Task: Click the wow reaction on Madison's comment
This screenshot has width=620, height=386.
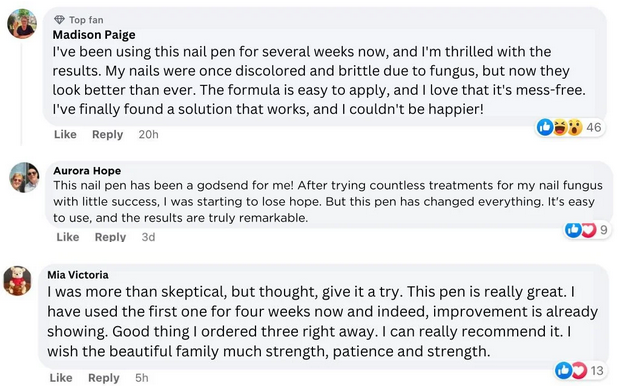Action: [x=575, y=127]
